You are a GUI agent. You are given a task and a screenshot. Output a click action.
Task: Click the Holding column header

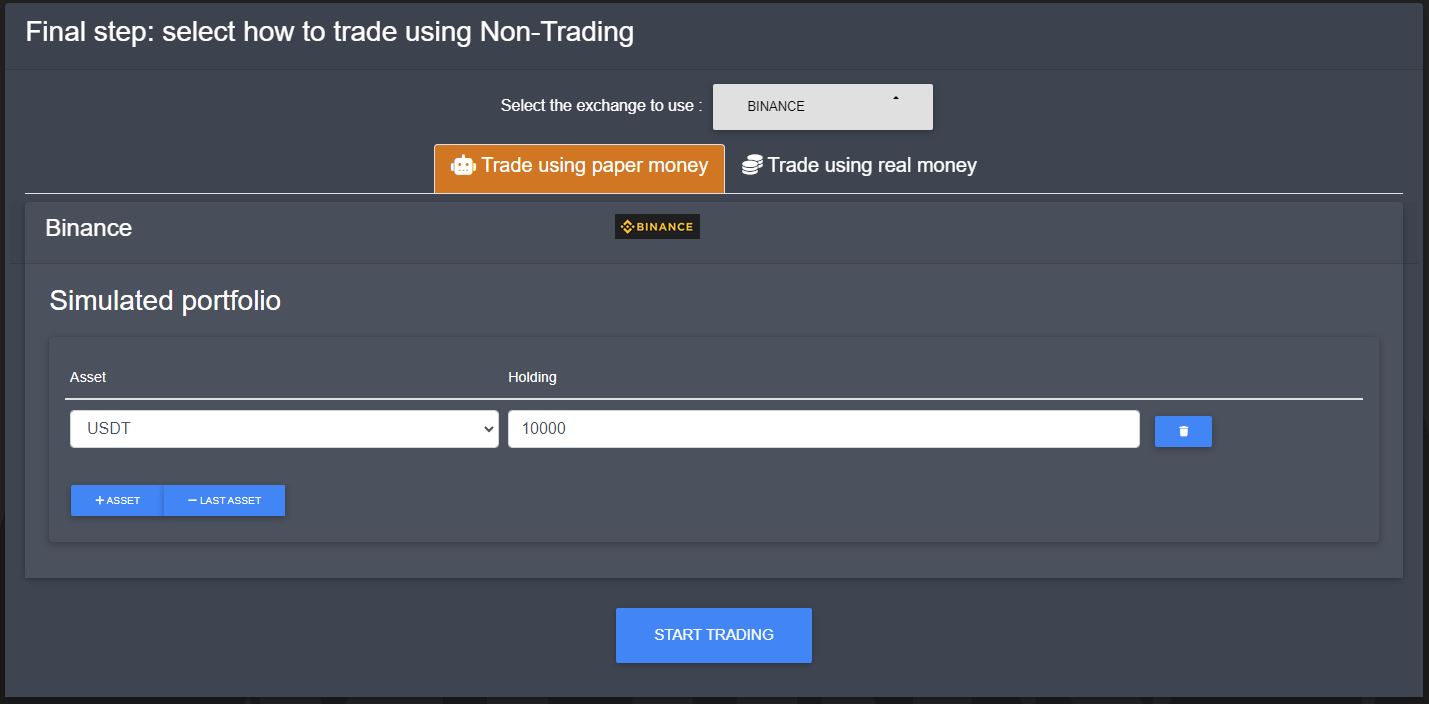point(532,377)
